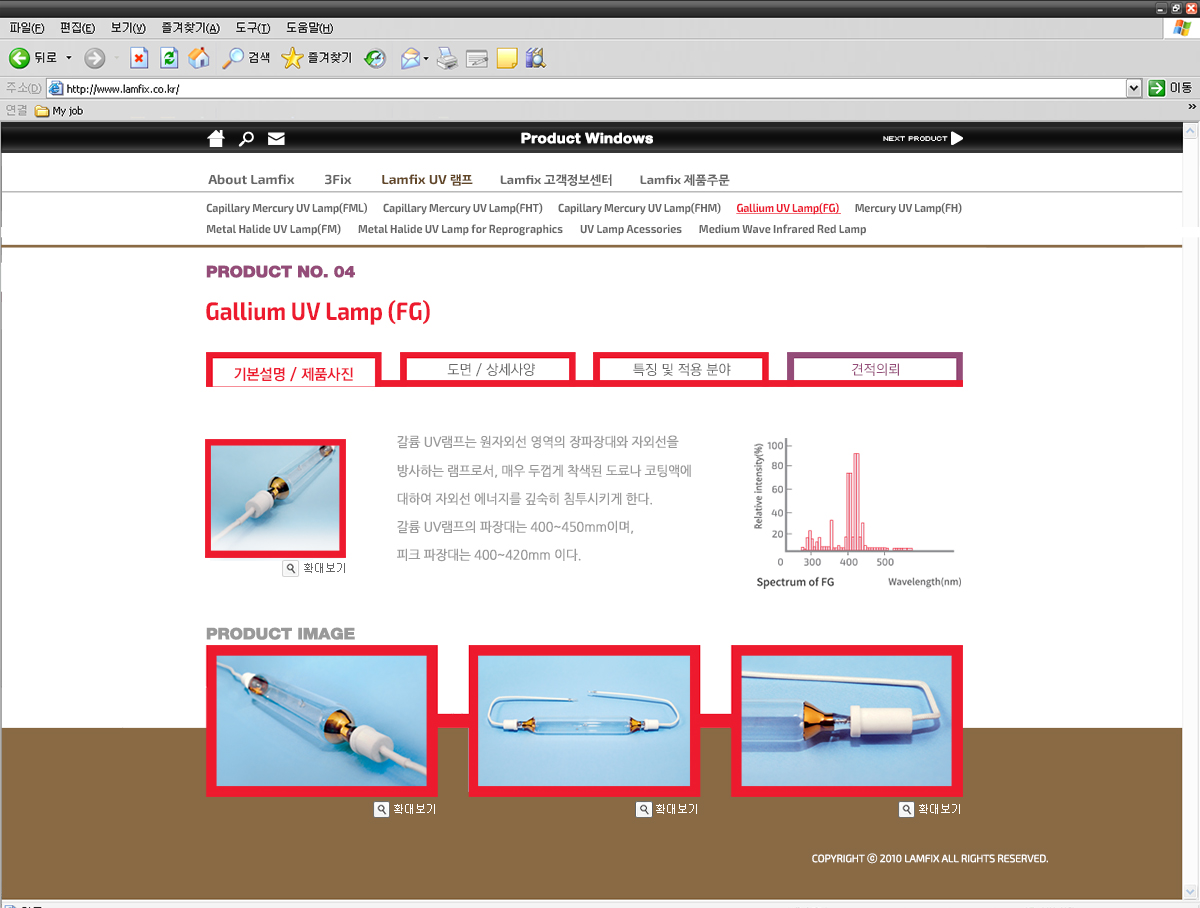1200x908 pixels.
Task: Open the Metal Halide UV Lamp(FM) link
Action: click(x=273, y=229)
